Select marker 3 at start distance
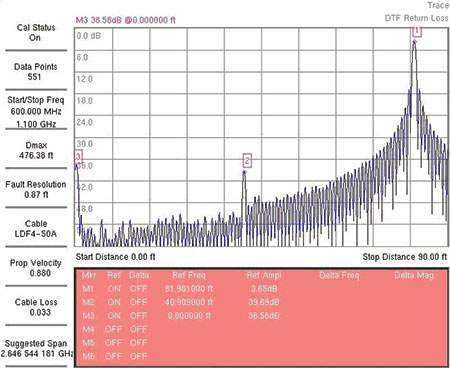The width and height of the screenshot is (450, 368). (x=78, y=156)
